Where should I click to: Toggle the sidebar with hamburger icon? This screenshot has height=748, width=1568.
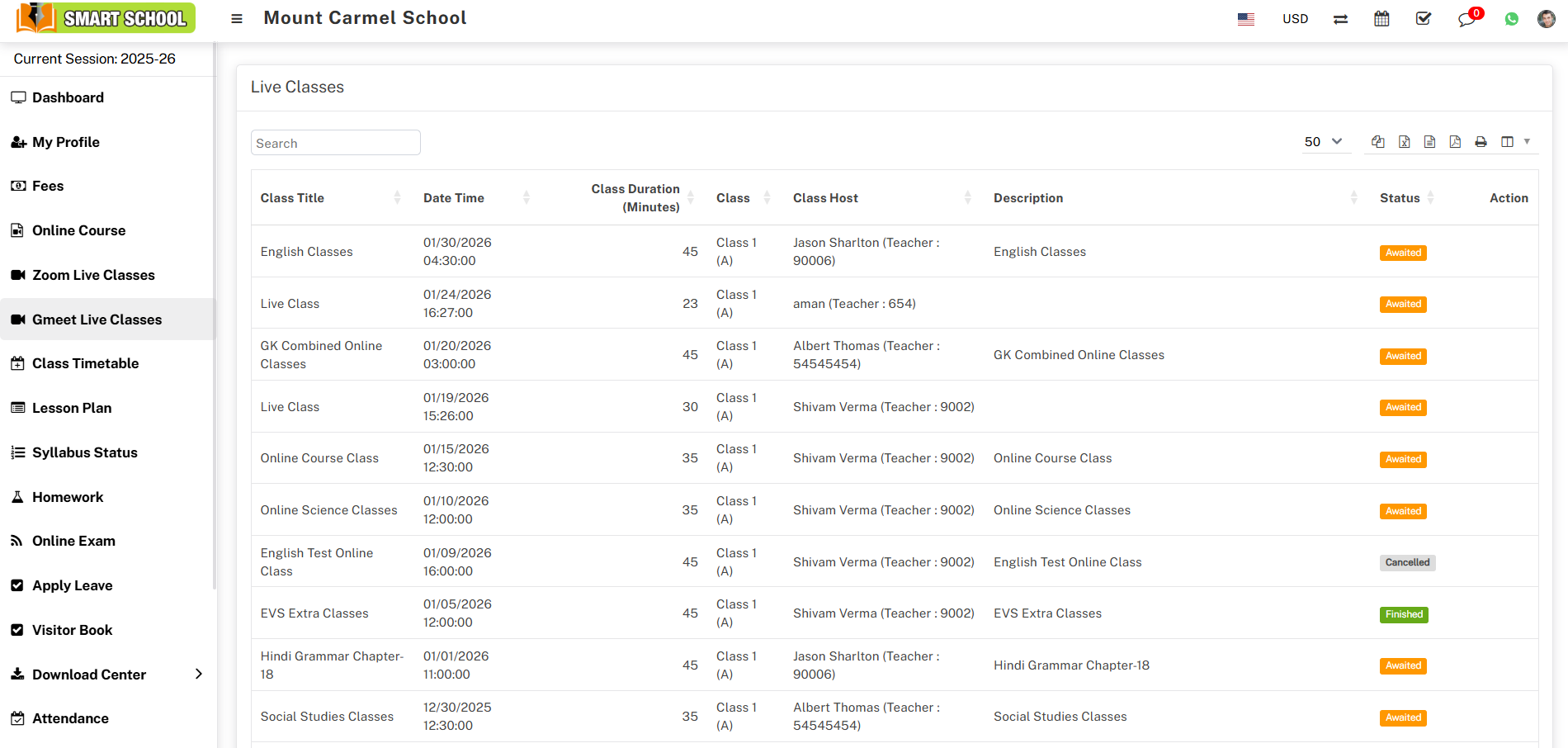coord(237,19)
